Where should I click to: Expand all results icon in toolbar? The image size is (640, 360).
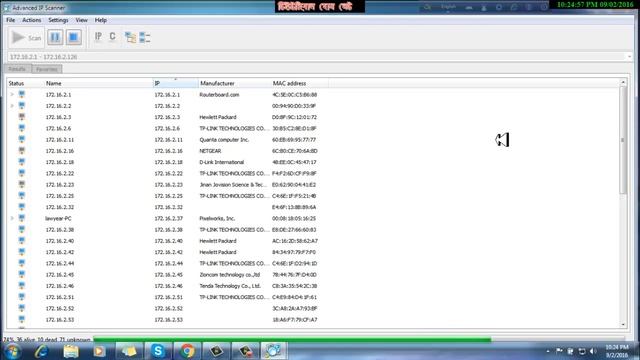coord(130,38)
